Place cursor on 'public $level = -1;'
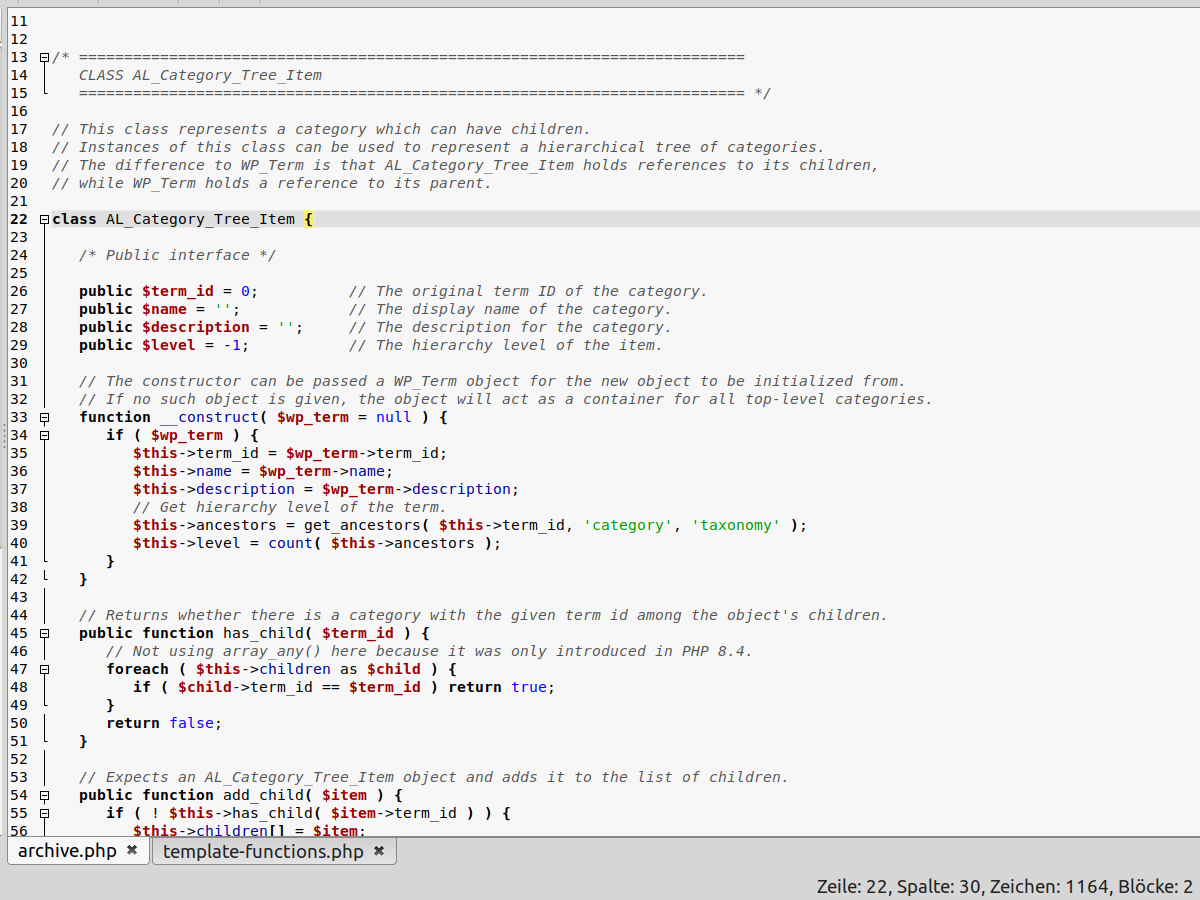 coord(164,345)
